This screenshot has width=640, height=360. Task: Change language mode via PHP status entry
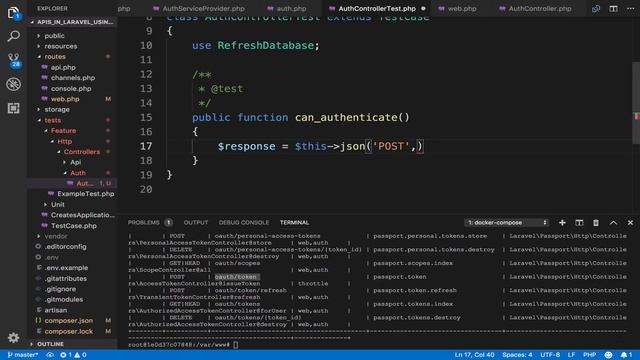(589, 355)
